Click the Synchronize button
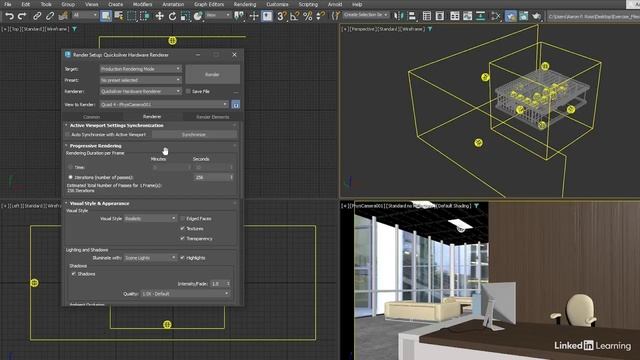Screen dimensions: 640x360 pos(194,134)
